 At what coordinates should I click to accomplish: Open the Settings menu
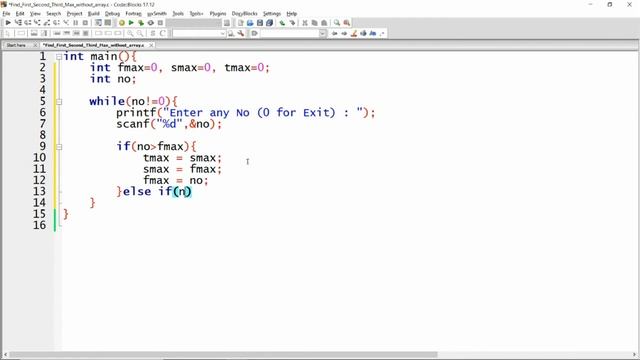(x=272, y=13)
